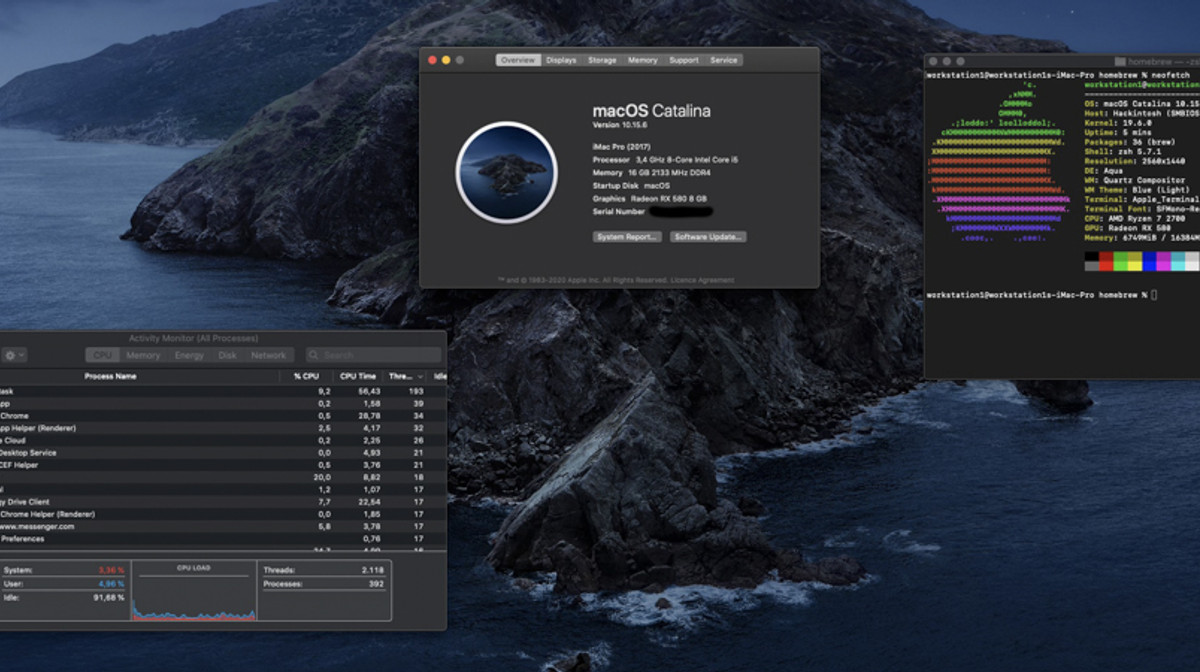Open the gear action menu in Activity Monitor
Image resolution: width=1200 pixels, height=672 pixels.
tap(14, 355)
